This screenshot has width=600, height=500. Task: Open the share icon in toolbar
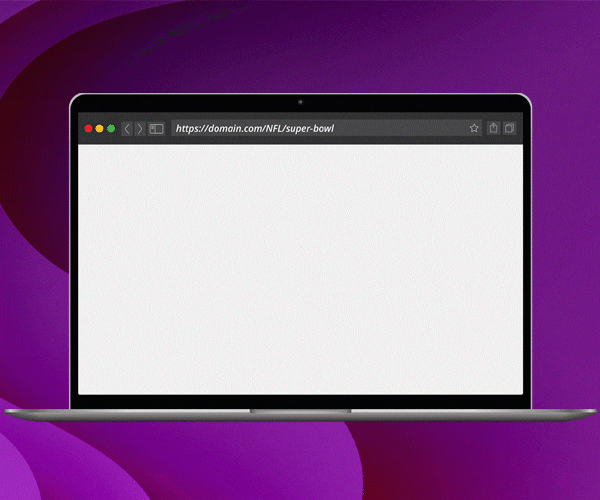point(493,128)
